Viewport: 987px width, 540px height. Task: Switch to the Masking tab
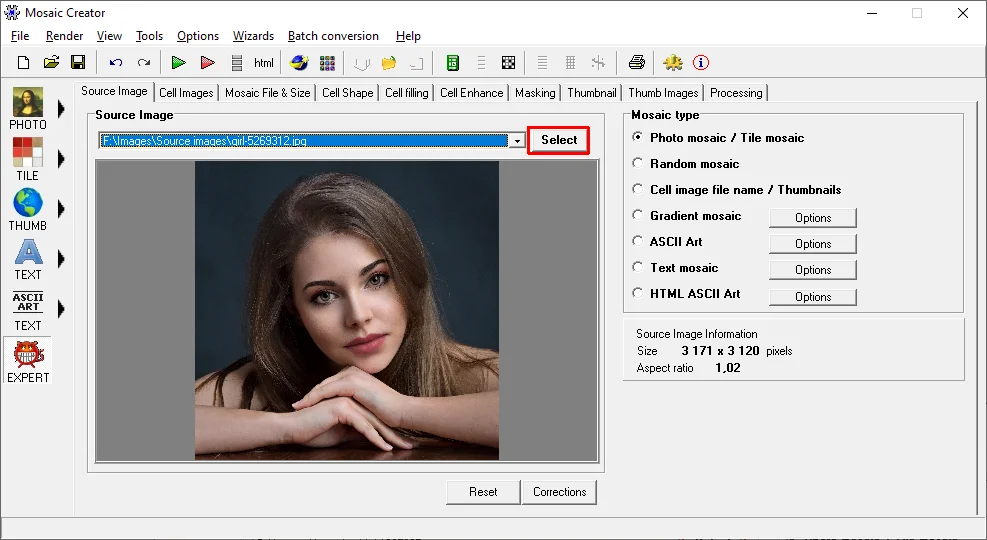coord(535,93)
